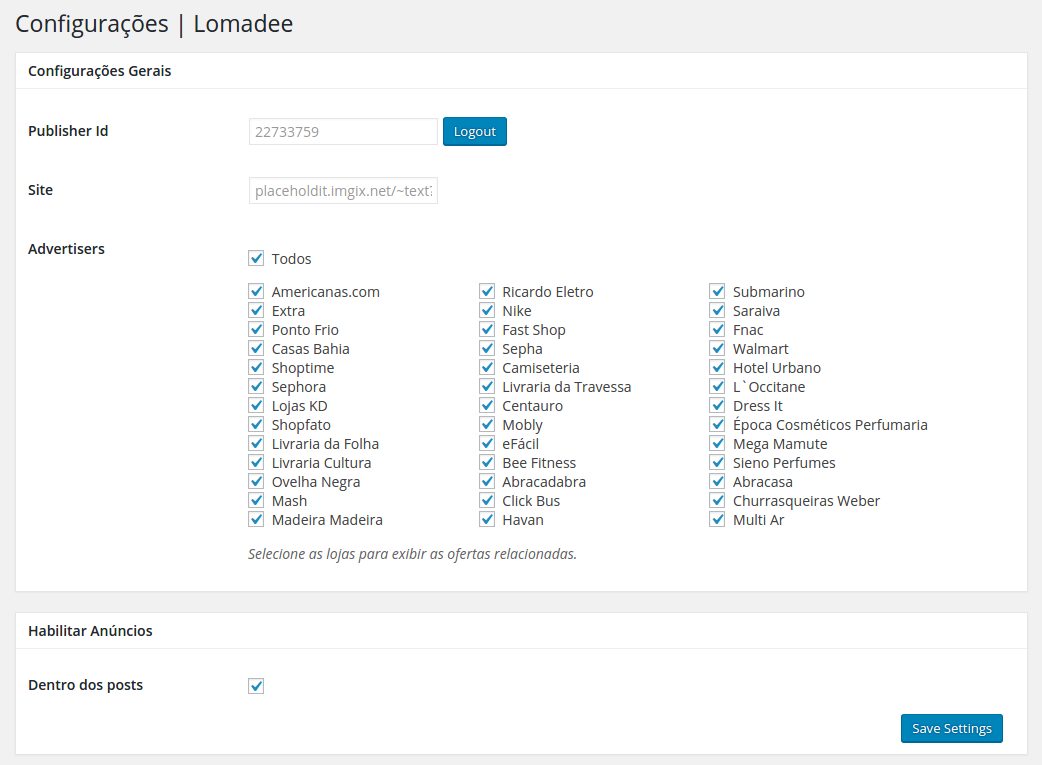Image resolution: width=1042 pixels, height=765 pixels.
Task: Uncheck the Walmart checkbox
Action: (717, 349)
